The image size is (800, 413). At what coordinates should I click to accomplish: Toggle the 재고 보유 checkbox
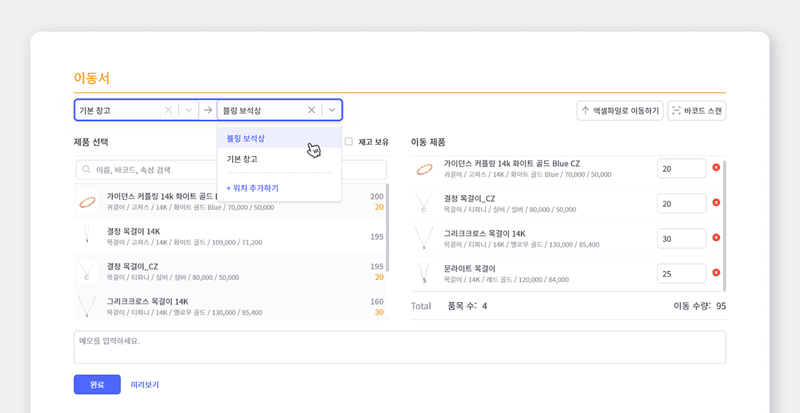pyautogui.click(x=349, y=142)
